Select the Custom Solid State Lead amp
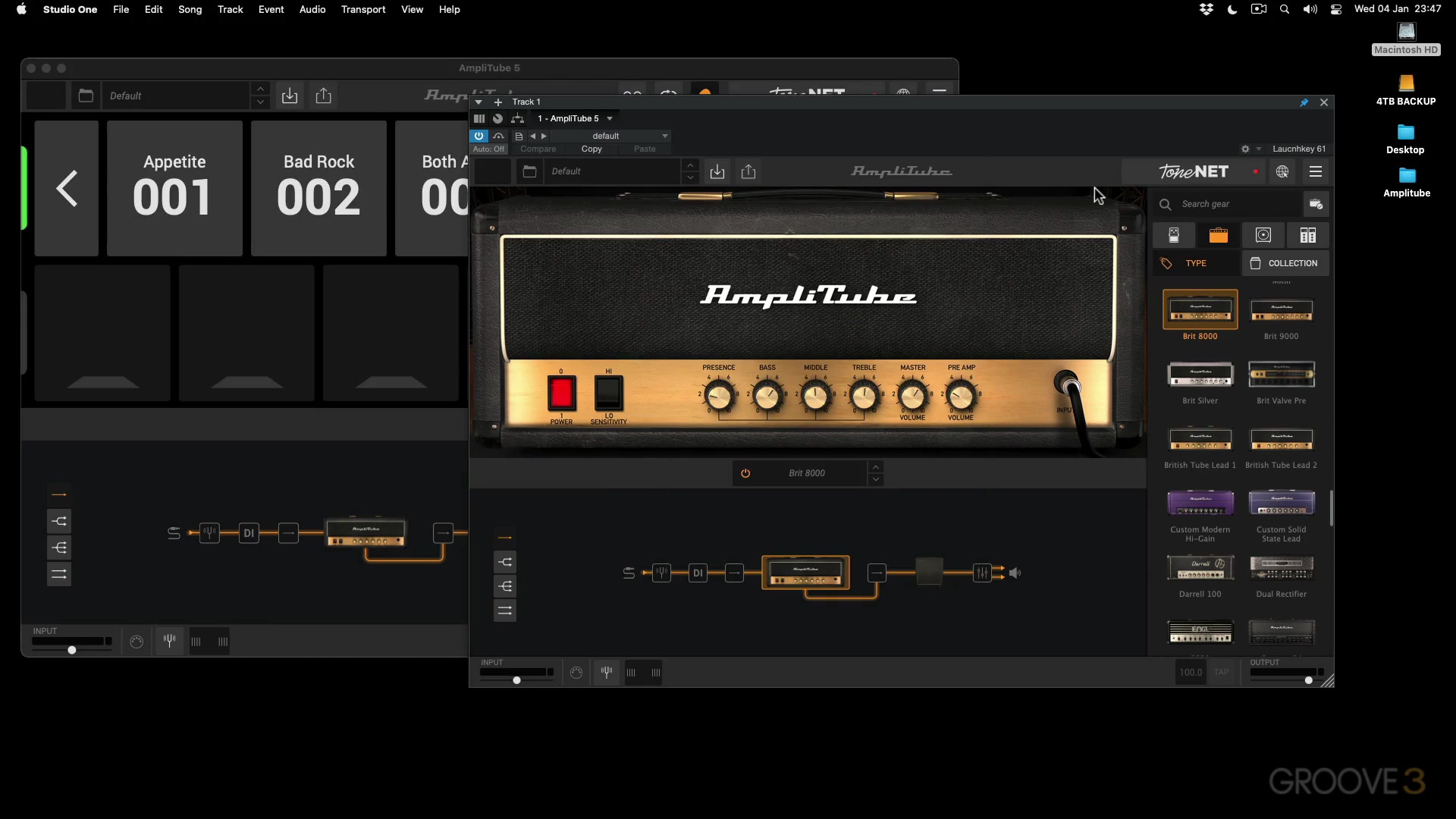 [1282, 503]
